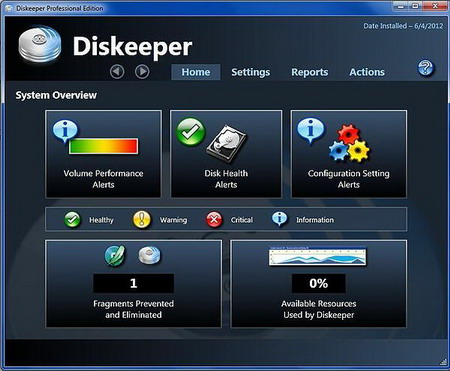Click the window resize grip corner
450x371 pixels.
pyautogui.click(x=443, y=362)
